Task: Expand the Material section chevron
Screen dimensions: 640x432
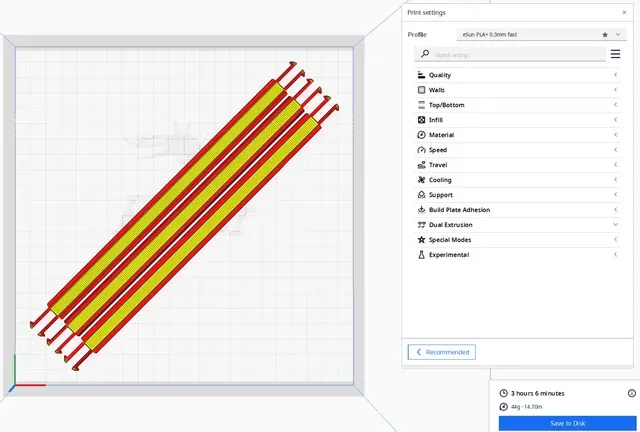Action: coord(615,135)
